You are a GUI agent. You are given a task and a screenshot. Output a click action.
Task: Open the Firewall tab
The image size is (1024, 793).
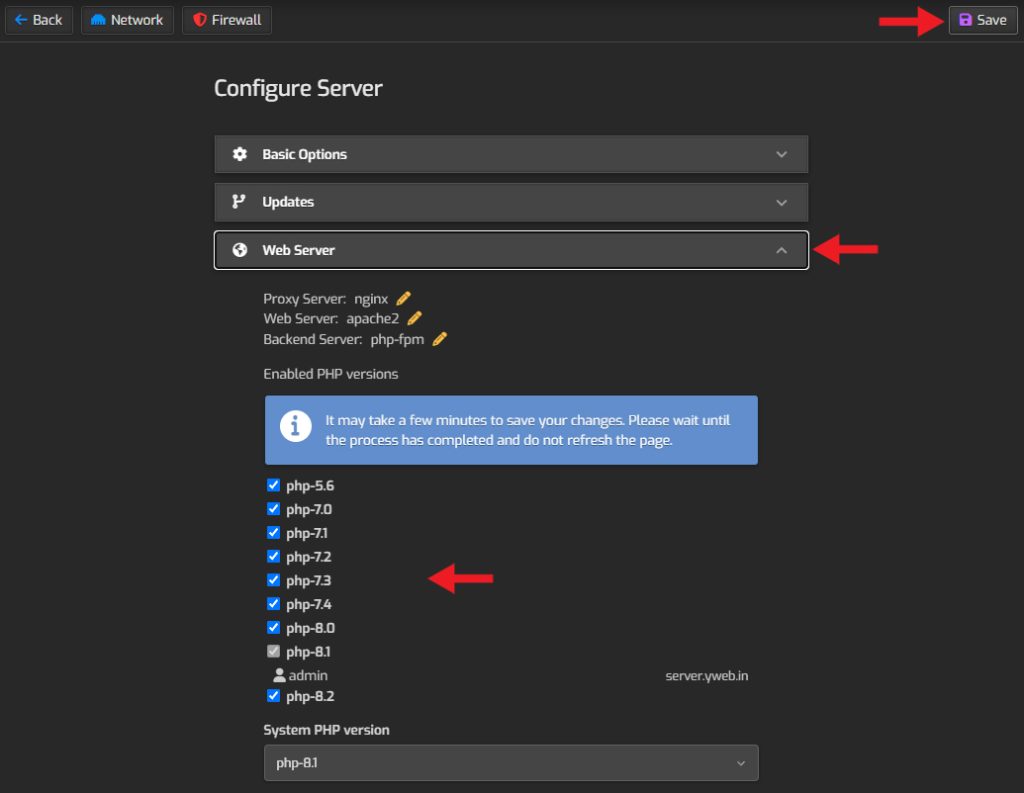[227, 20]
